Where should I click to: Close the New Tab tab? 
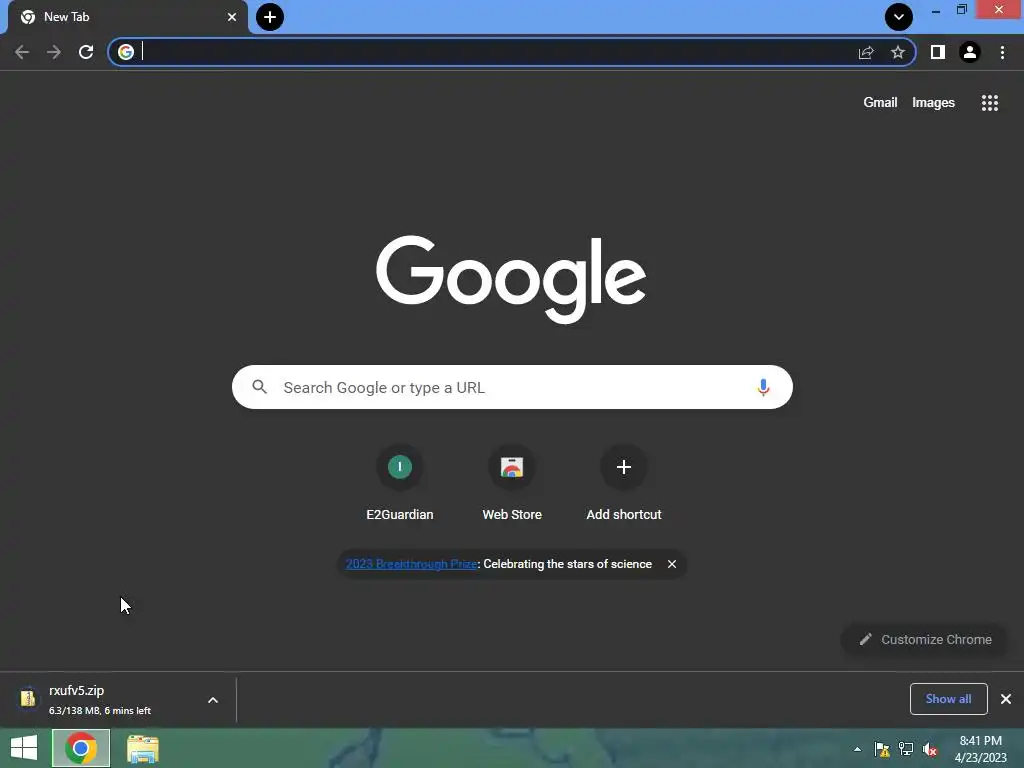(232, 17)
